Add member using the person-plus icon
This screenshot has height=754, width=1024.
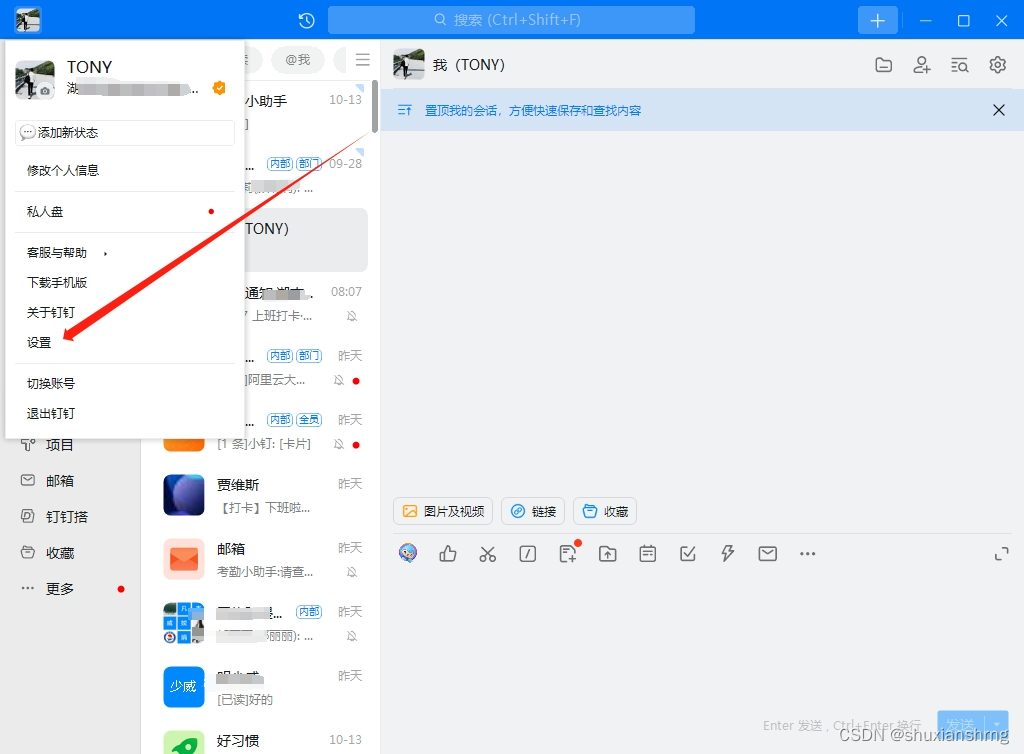click(921, 65)
